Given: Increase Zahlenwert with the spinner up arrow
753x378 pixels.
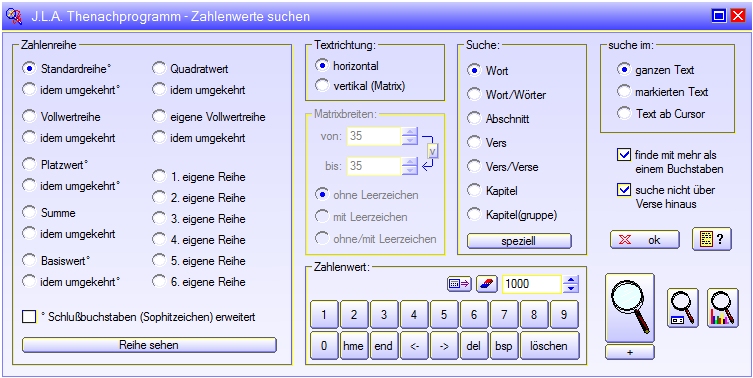Looking at the screenshot, I should point(571,280).
